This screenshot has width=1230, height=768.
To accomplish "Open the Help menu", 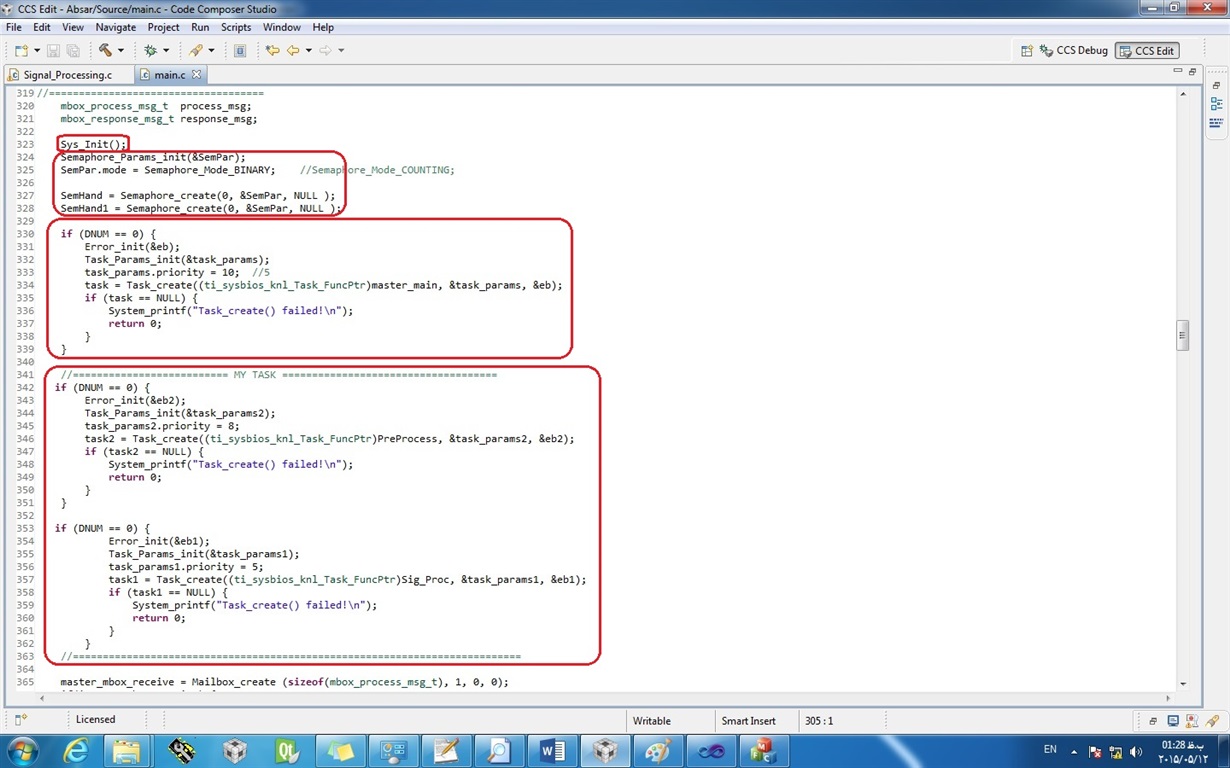I will (x=323, y=27).
